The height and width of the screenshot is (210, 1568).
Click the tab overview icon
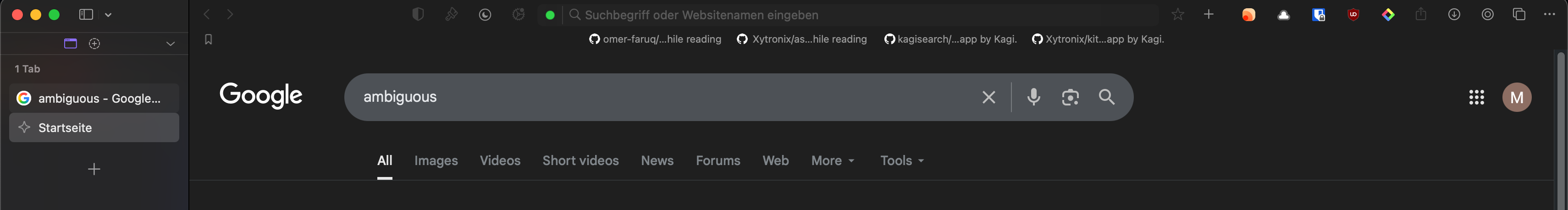click(1518, 15)
